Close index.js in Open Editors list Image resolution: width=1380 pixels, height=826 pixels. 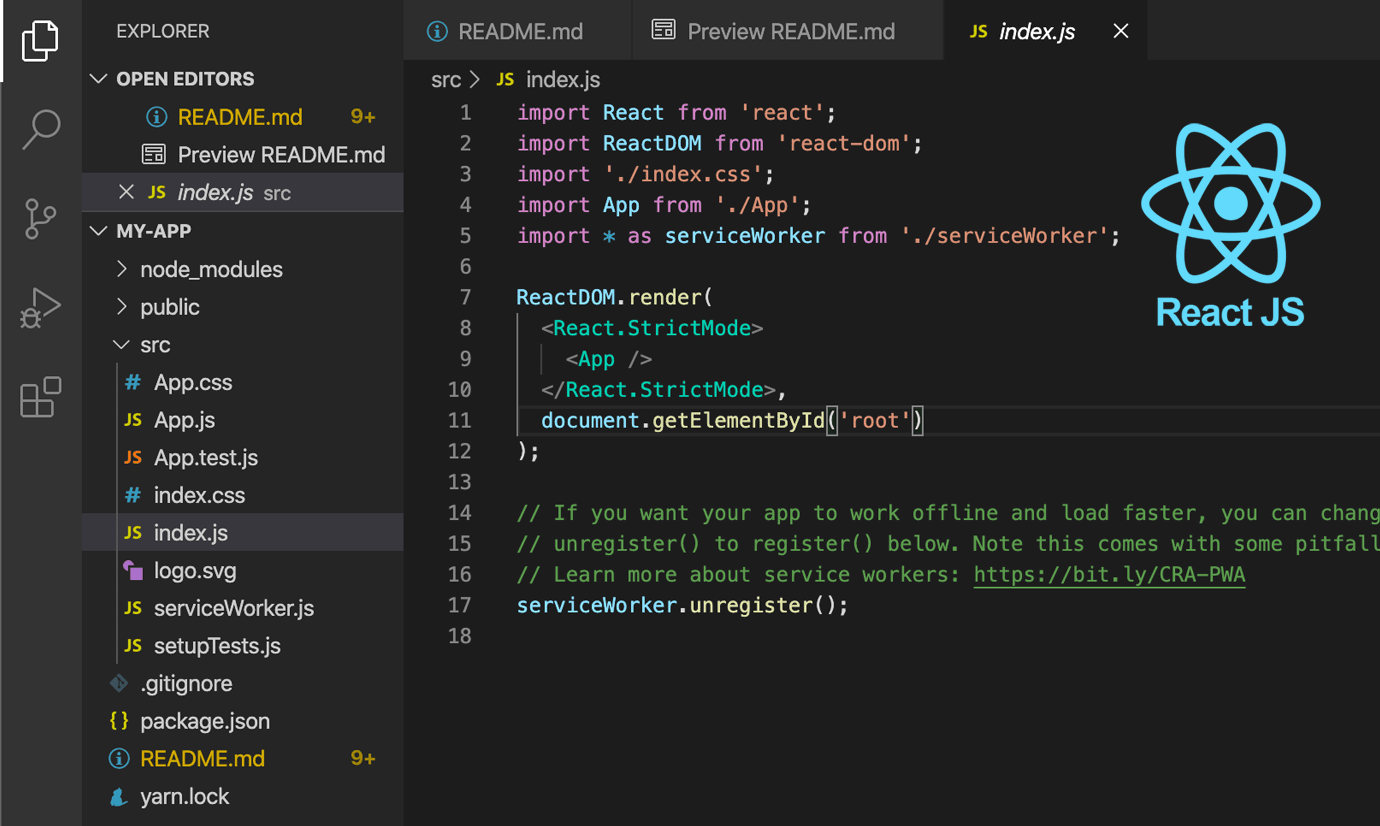[x=126, y=192]
